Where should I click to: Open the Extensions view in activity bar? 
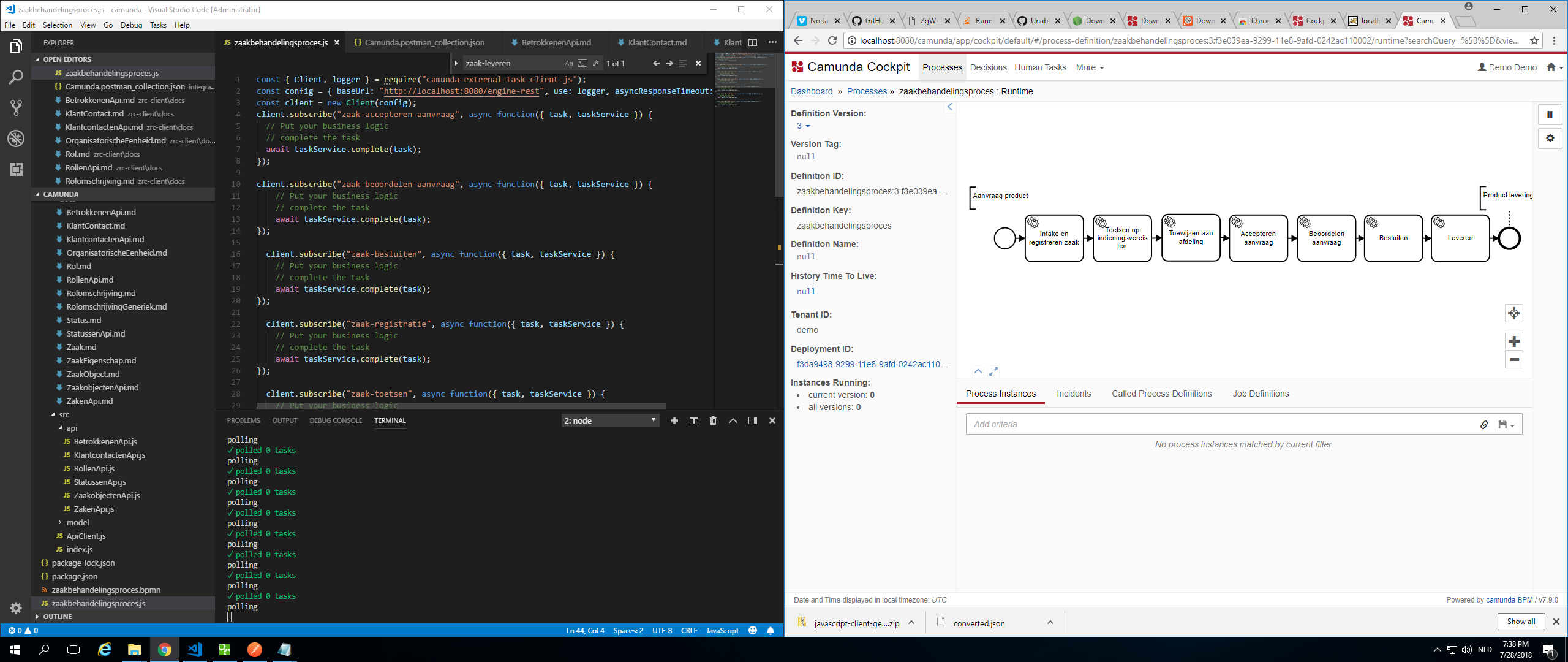pos(16,169)
